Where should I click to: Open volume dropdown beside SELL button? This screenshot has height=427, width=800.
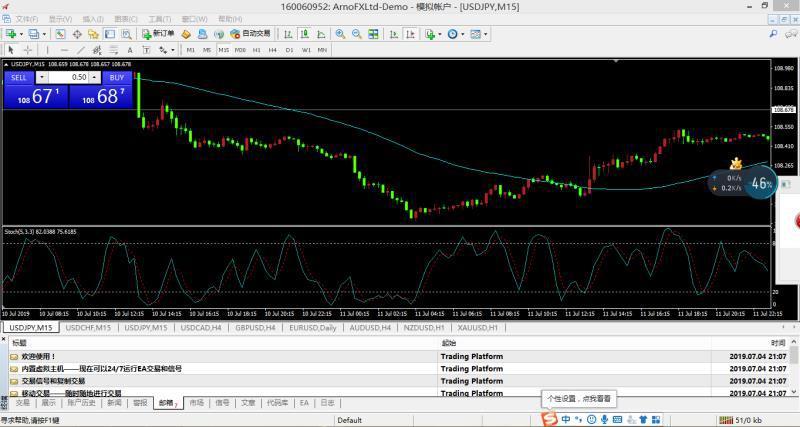(41, 77)
